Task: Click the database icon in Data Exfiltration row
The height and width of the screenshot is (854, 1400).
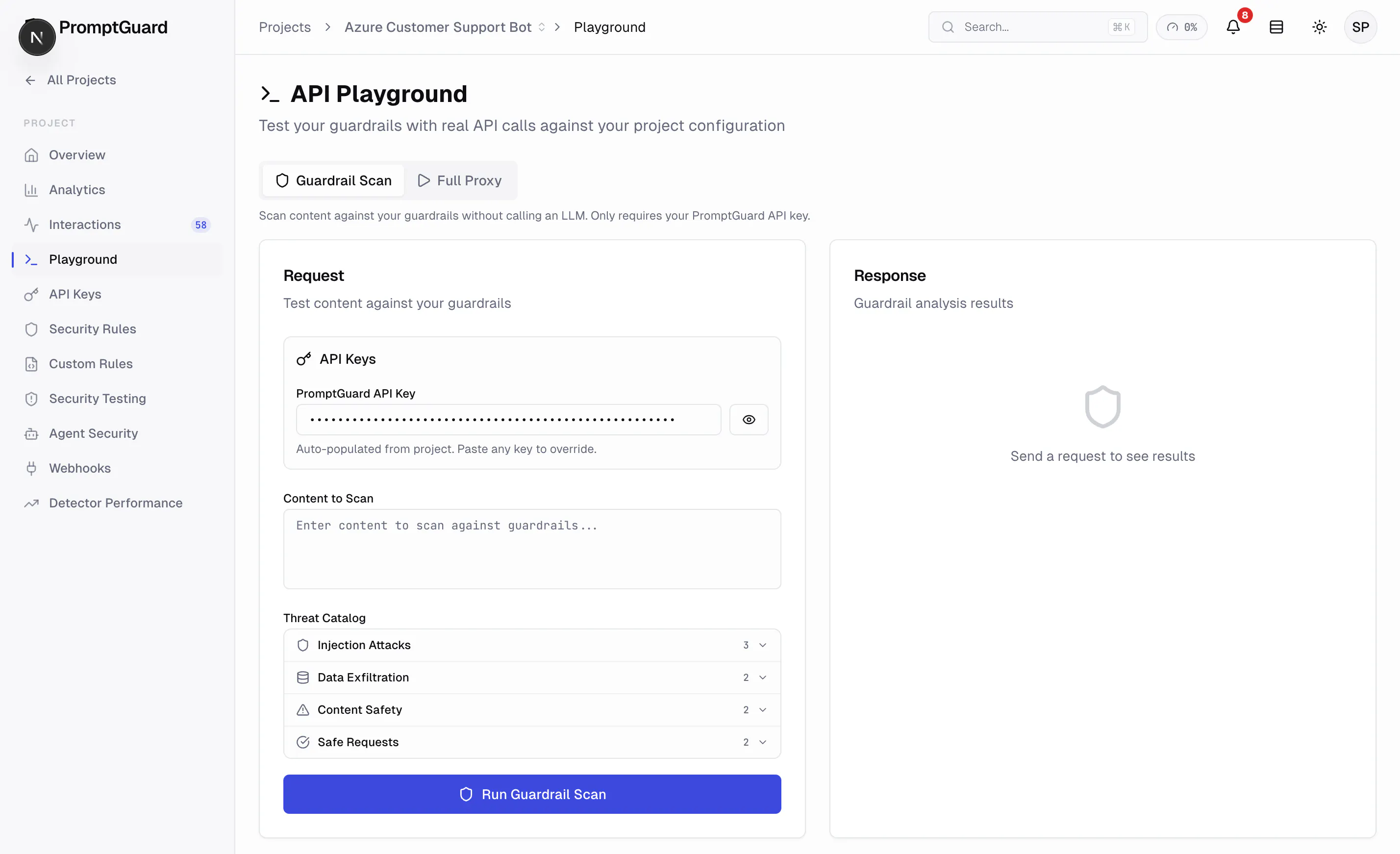Action: click(x=303, y=678)
